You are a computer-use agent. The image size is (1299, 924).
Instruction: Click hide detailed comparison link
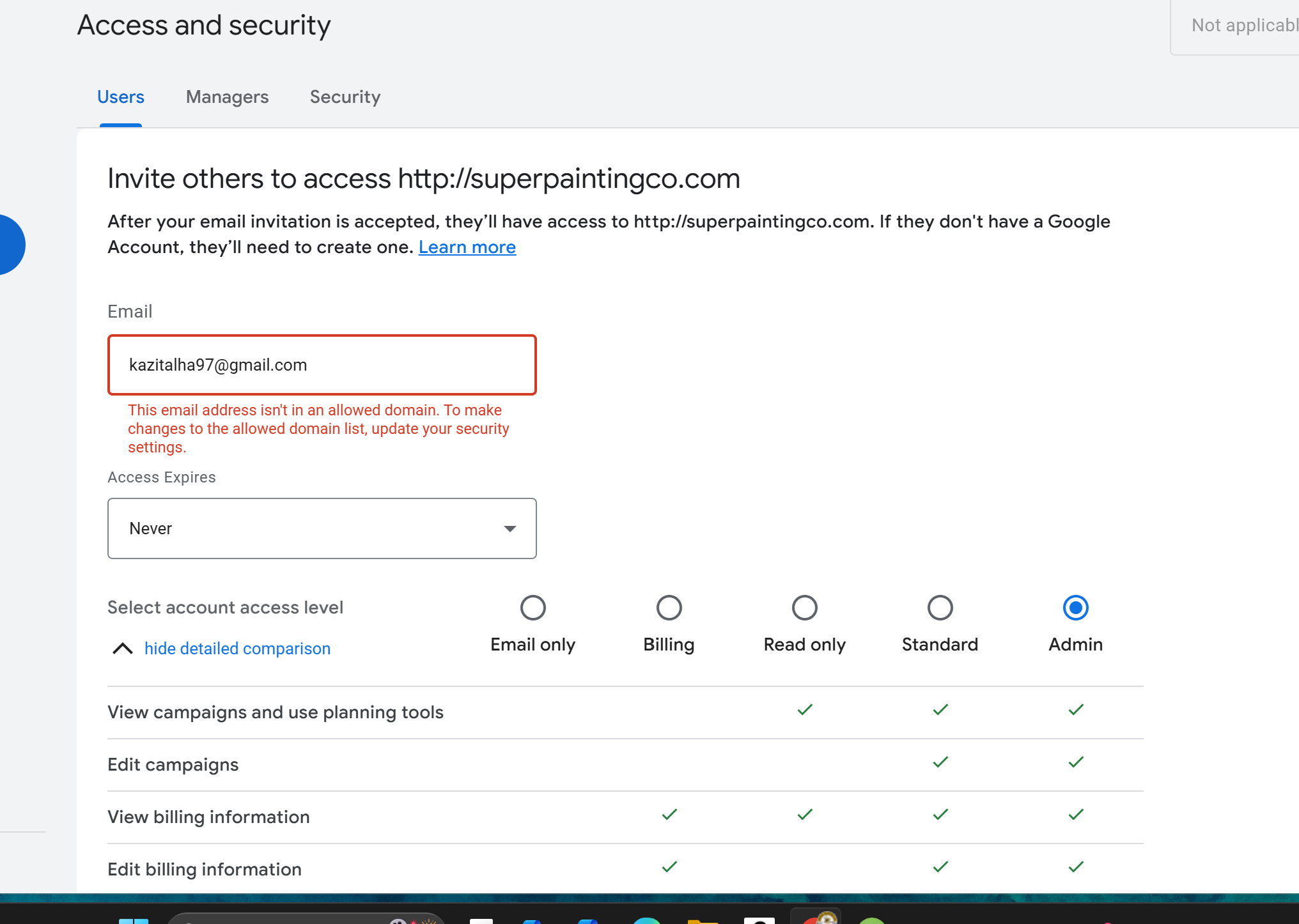(237, 649)
